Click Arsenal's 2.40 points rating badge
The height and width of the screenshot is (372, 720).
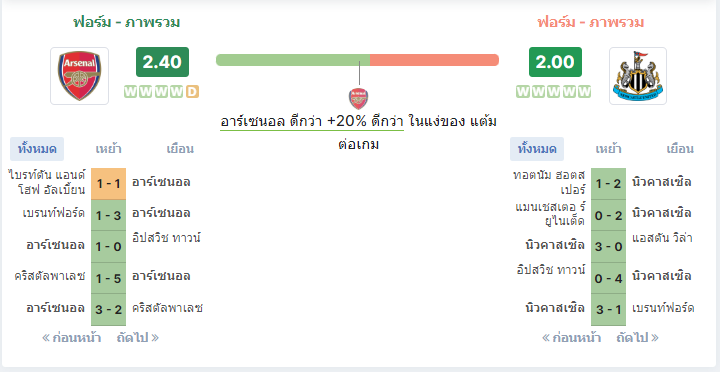tap(162, 62)
